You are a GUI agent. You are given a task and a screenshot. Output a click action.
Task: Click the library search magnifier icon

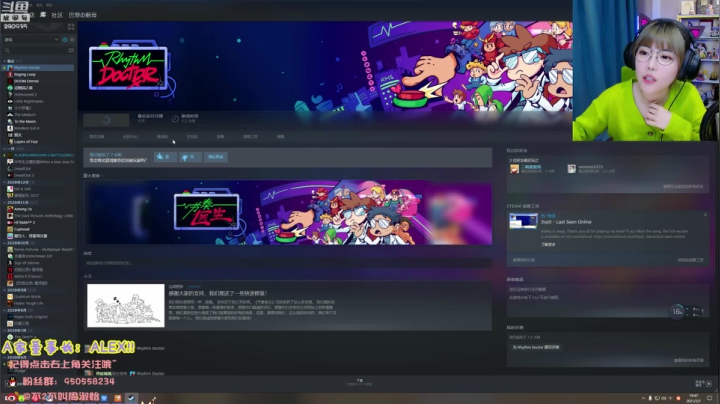click(7, 50)
